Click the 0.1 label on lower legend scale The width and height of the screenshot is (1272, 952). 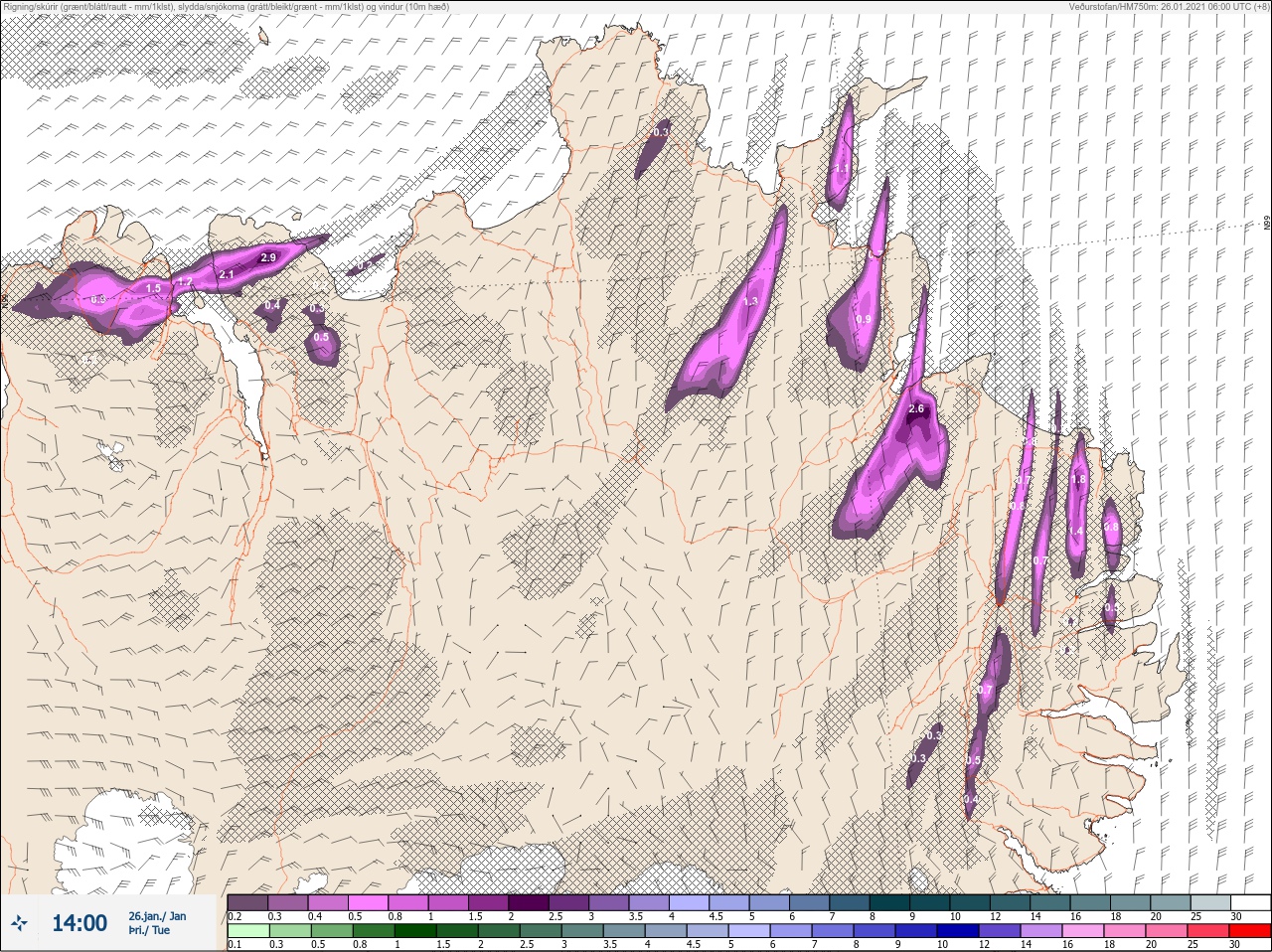(235, 944)
